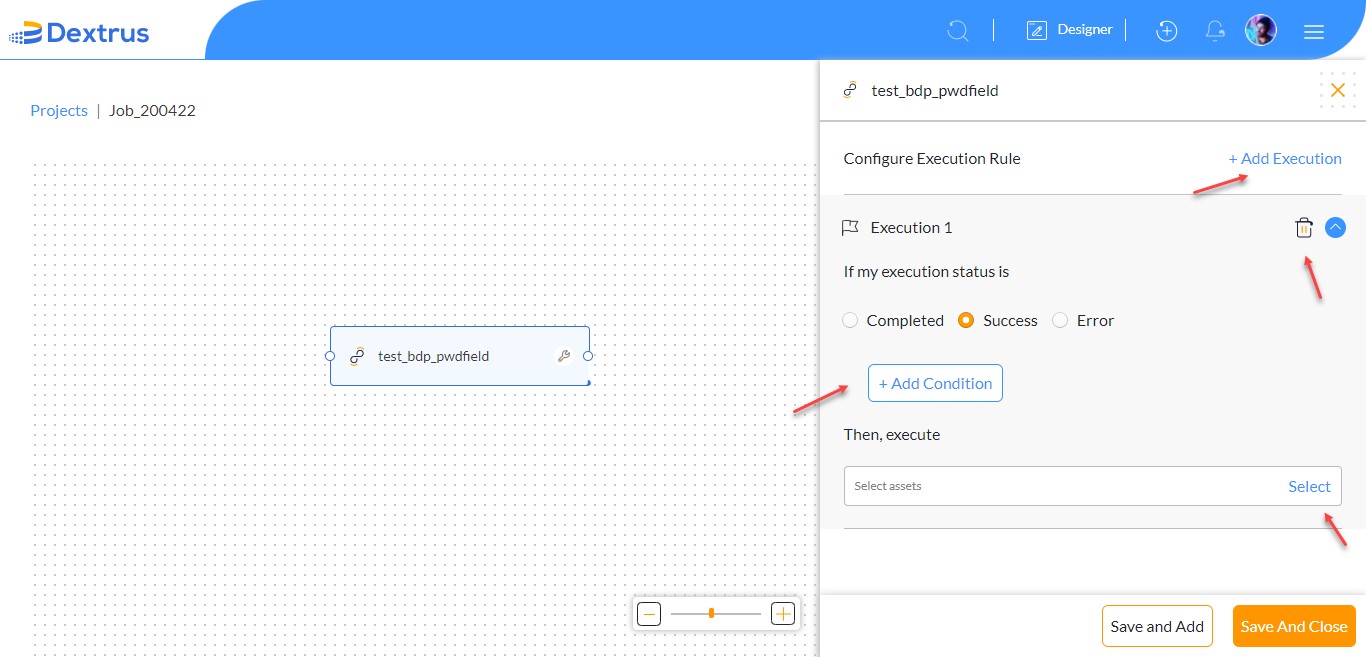Click the Save and Add button
Screen dimensions: 1366x657
click(1157, 626)
